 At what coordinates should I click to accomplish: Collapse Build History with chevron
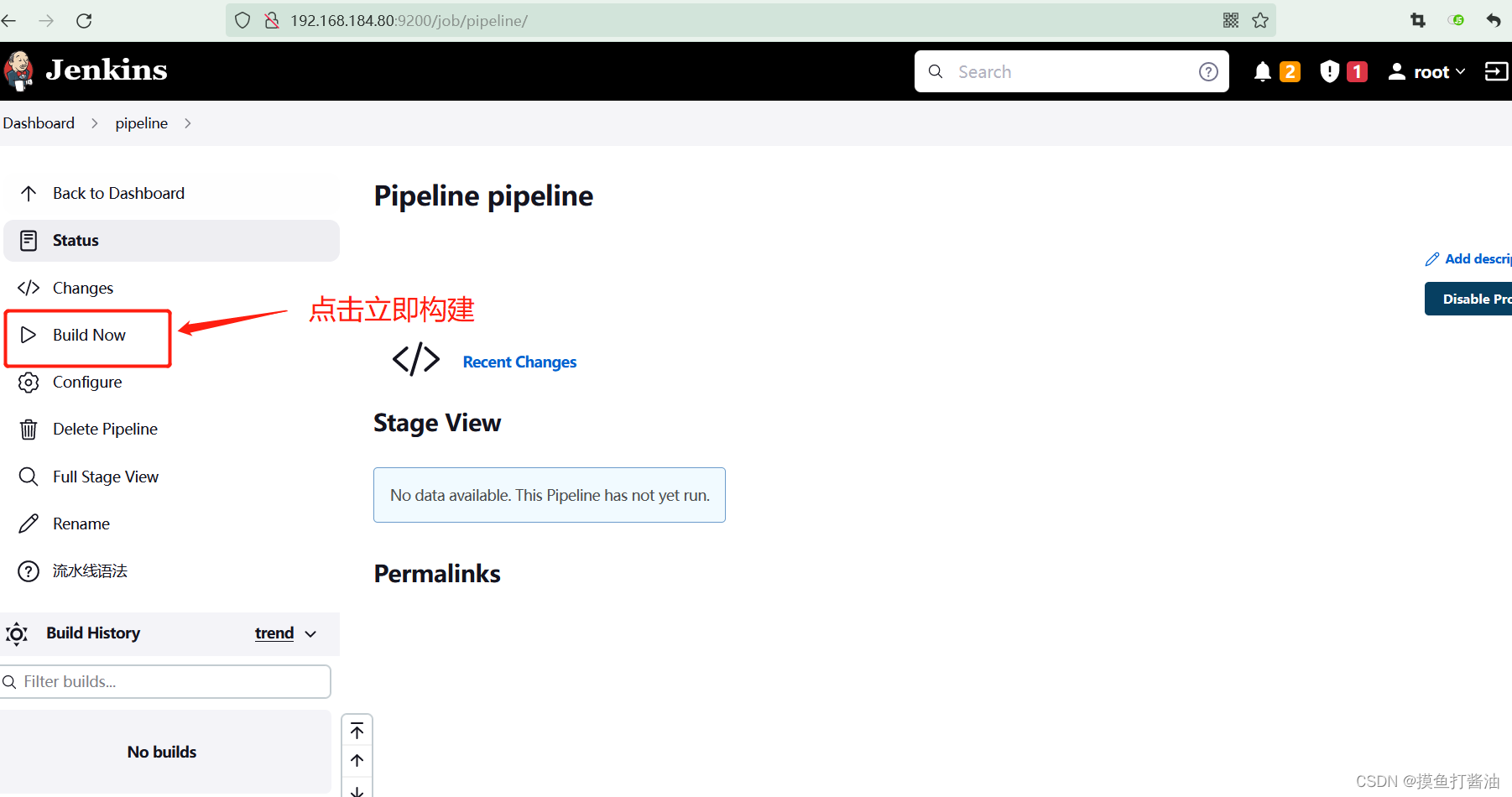click(x=311, y=634)
